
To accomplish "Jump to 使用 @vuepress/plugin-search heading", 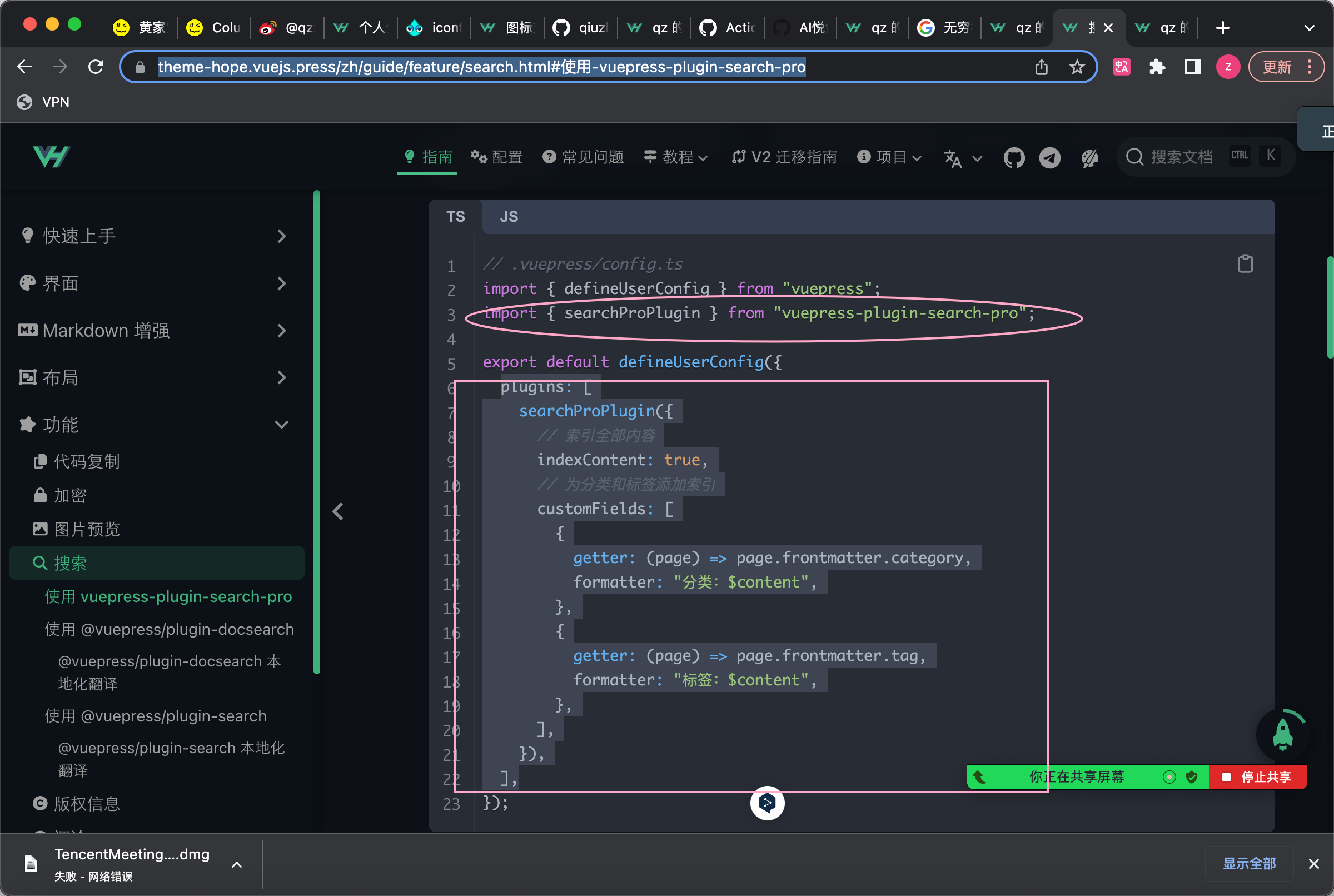I will point(156,716).
